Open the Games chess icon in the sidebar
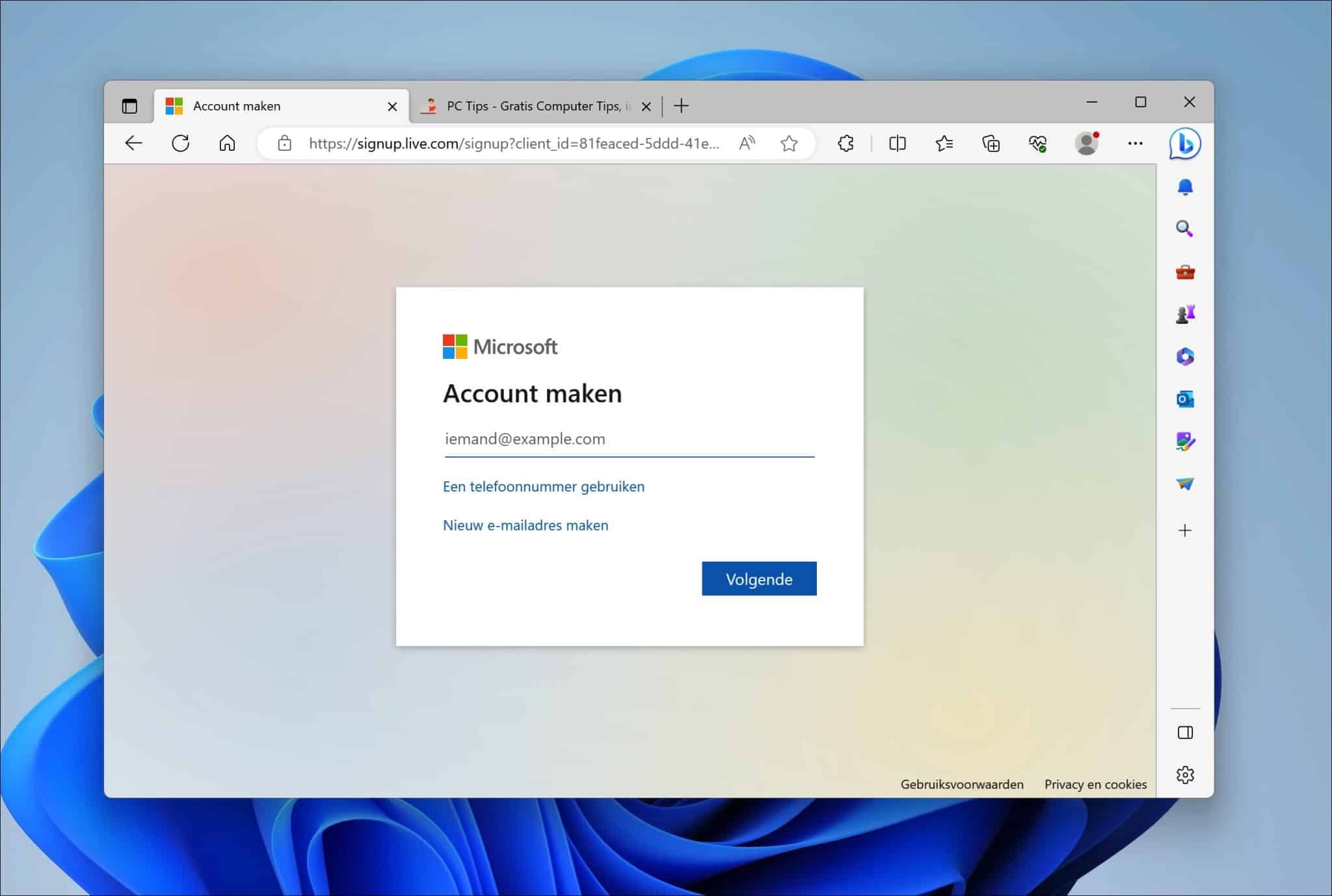The height and width of the screenshot is (896, 1332). pyautogui.click(x=1185, y=314)
